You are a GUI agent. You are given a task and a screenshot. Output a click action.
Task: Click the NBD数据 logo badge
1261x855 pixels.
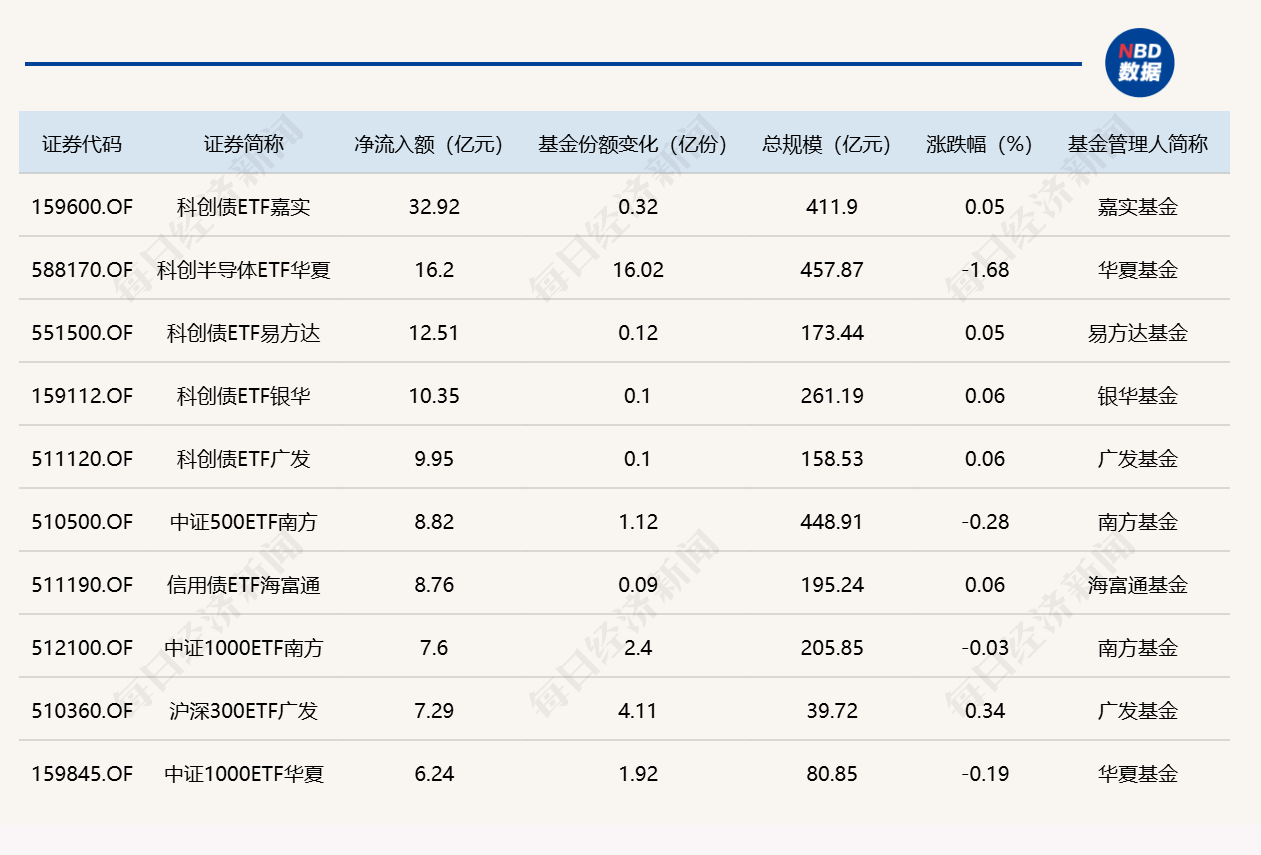point(1139,64)
